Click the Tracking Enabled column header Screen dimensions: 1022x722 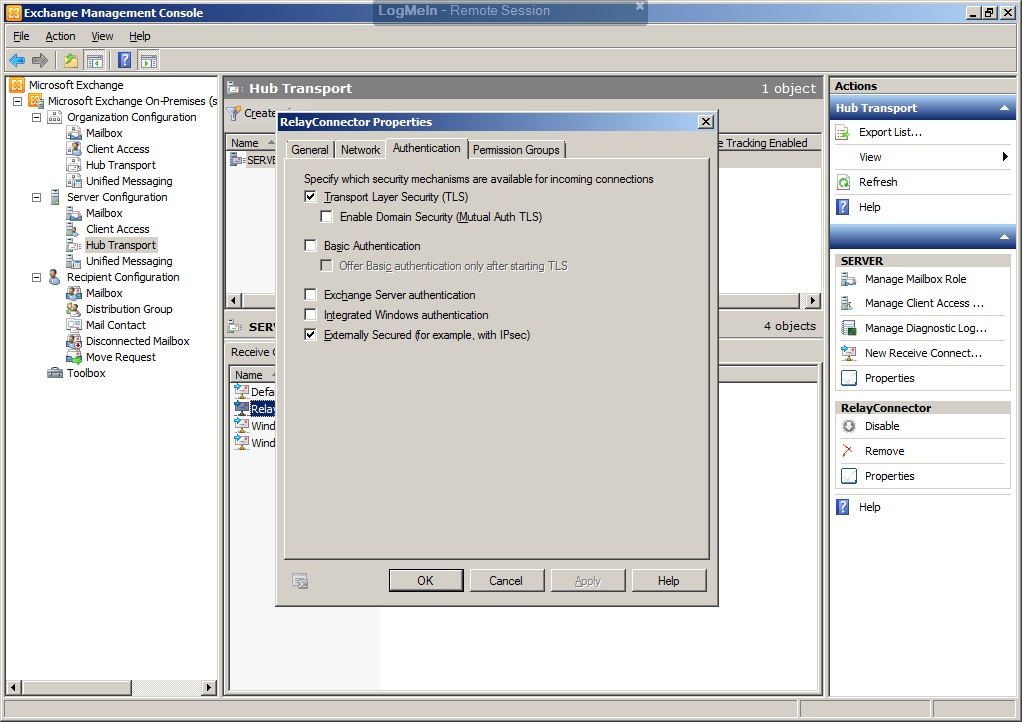(x=767, y=143)
